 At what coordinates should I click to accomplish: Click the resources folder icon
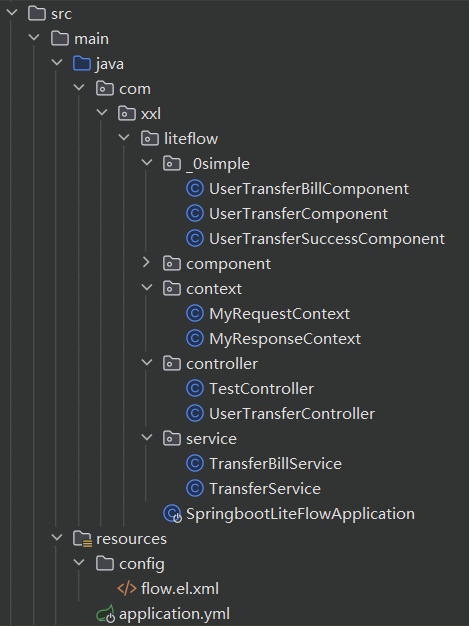coord(83,539)
